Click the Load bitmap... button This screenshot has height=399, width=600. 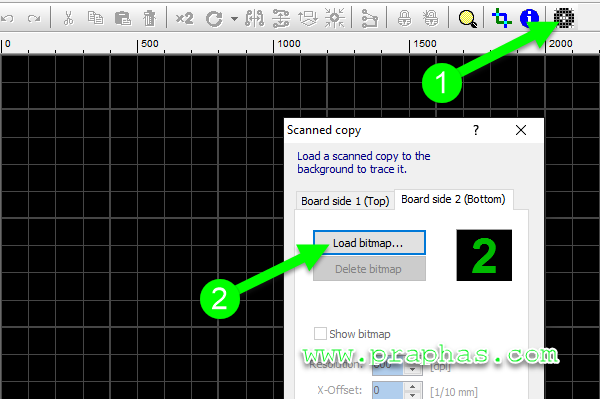(x=369, y=243)
